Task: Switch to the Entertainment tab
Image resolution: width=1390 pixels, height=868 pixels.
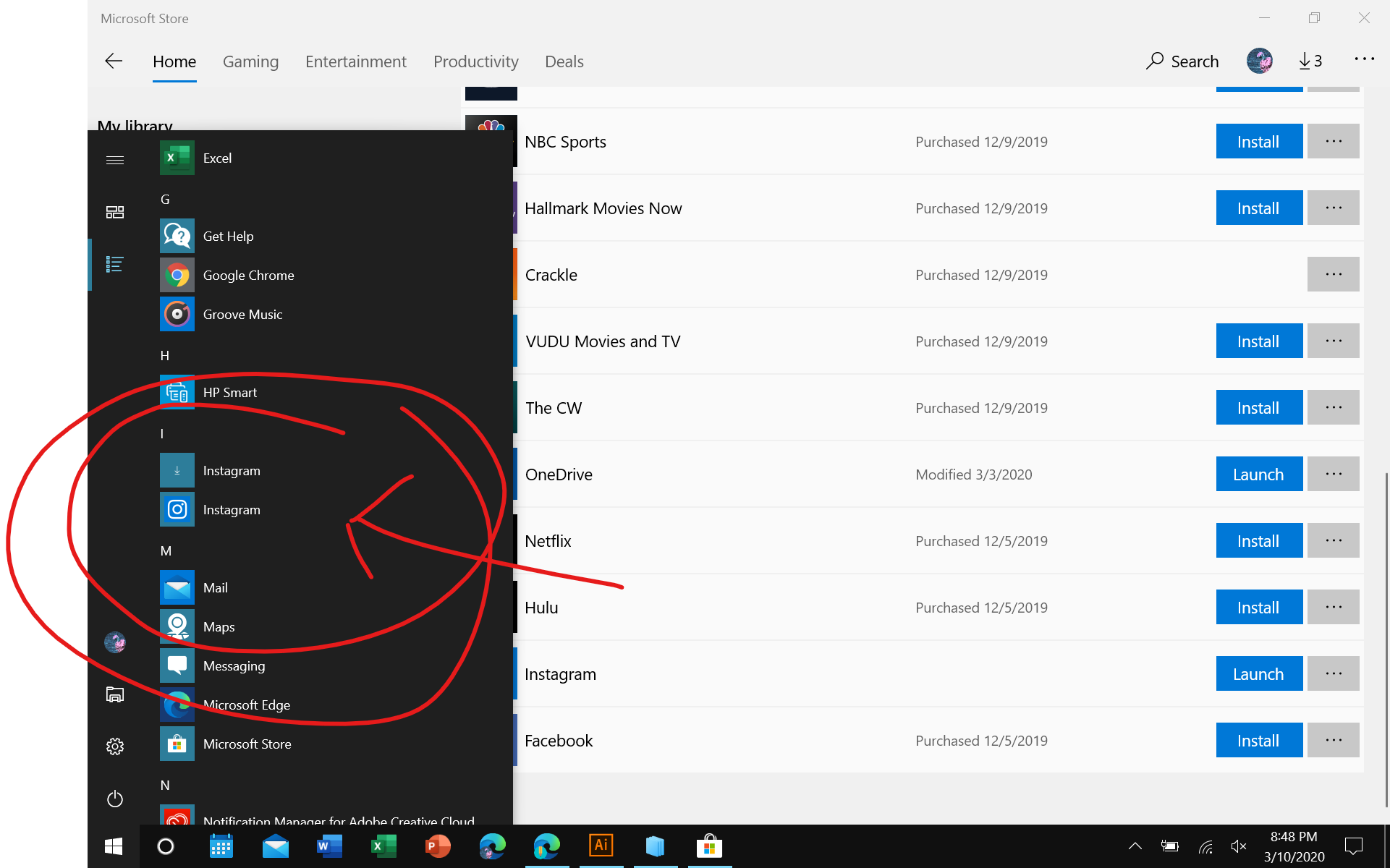Action: point(356,61)
